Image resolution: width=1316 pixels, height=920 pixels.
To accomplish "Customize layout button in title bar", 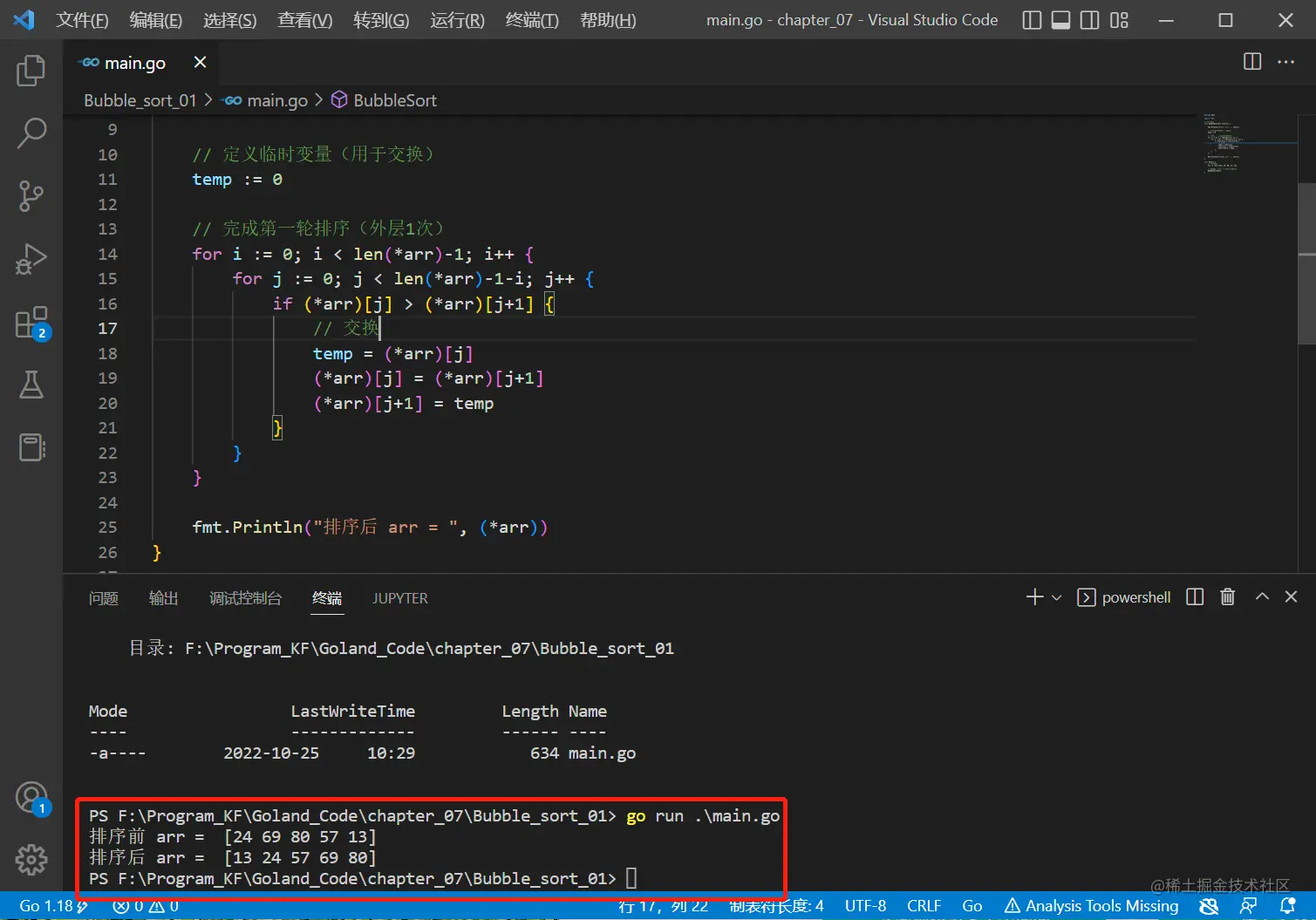I will click(1119, 19).
